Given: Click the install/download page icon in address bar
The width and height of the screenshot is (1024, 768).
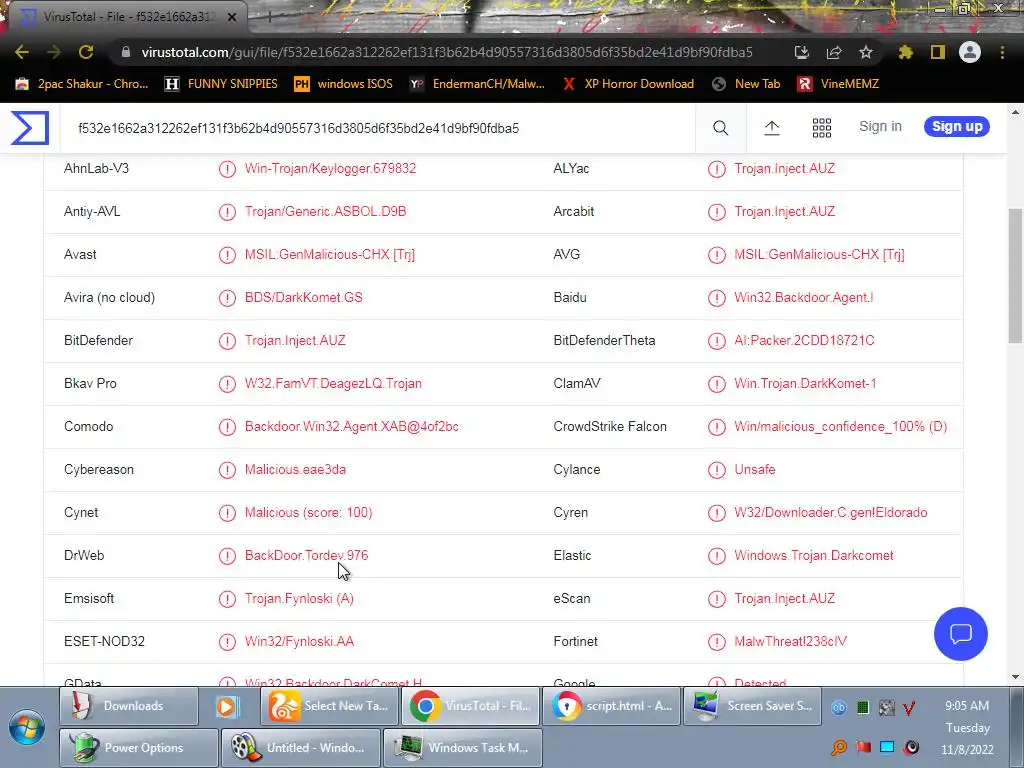Looking at the screenshot, I should tap(802, 52).
